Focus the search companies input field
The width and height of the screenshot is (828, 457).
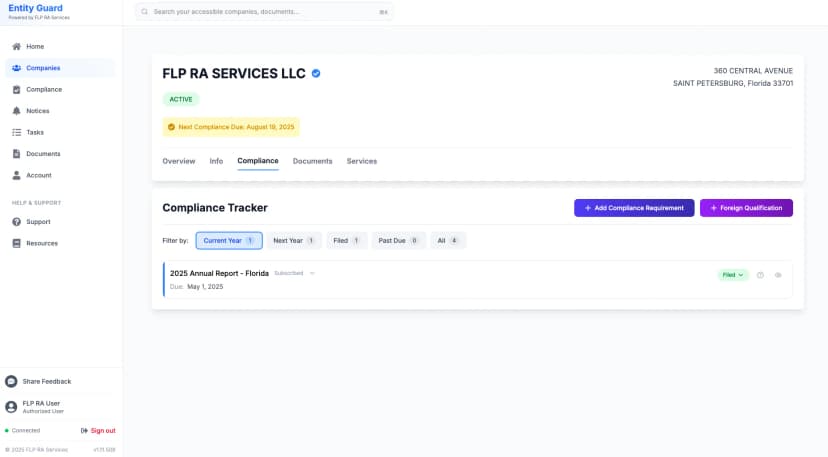(264, 12)
